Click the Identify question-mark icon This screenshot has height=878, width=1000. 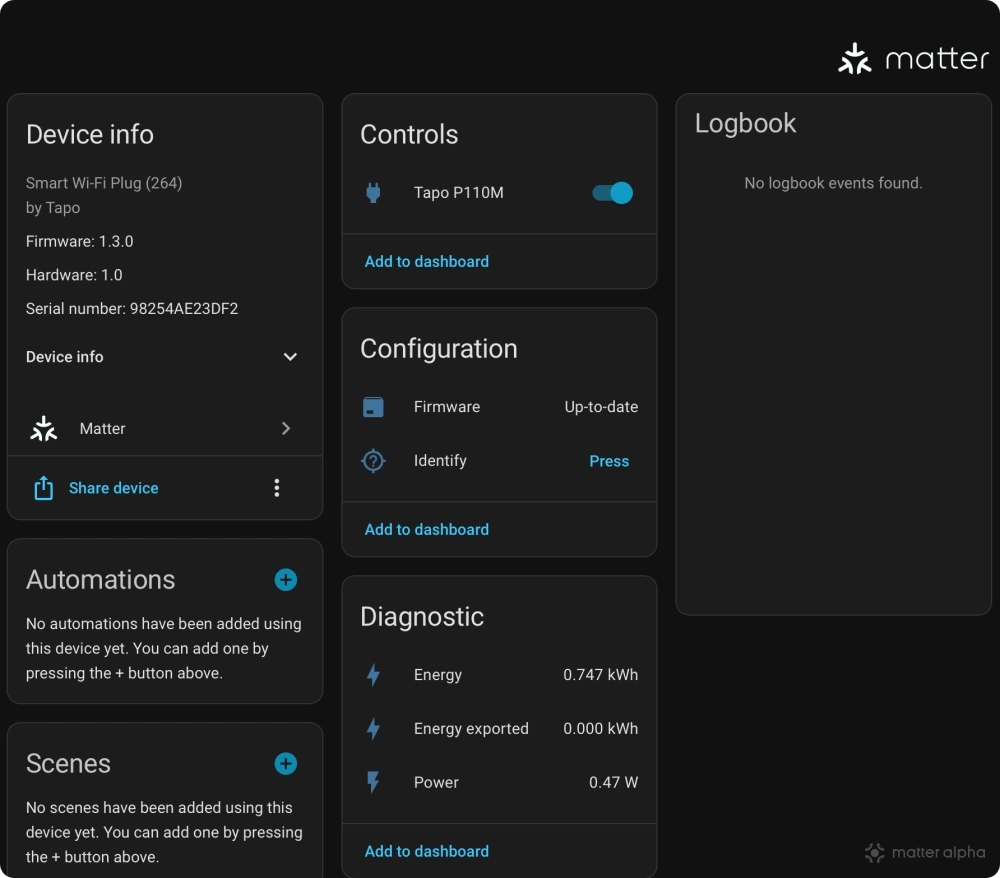pos(373,461)
